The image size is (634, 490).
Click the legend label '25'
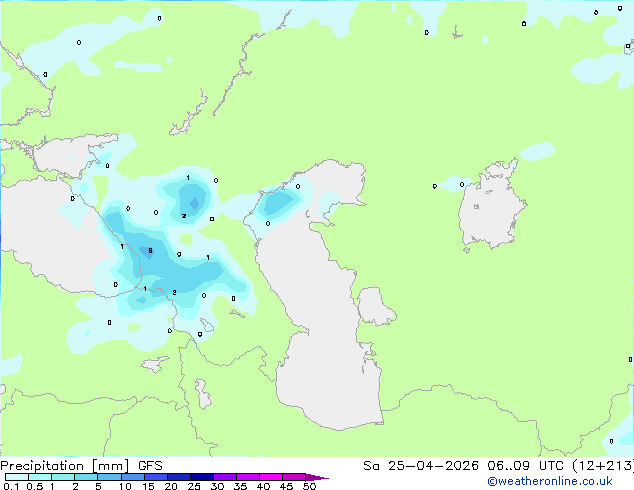point(194,486)
